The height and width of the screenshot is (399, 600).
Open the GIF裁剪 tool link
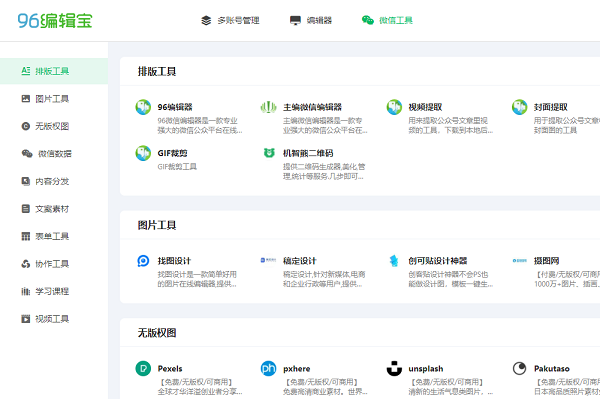click(173, 153)
